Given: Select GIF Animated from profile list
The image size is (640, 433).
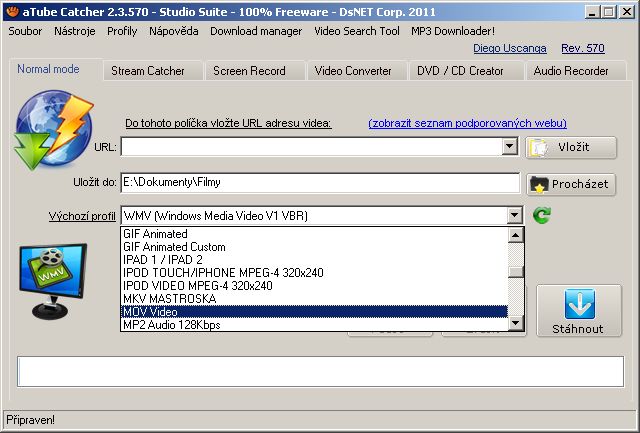Looking at the screenshot, I should [x=314, y=234].
